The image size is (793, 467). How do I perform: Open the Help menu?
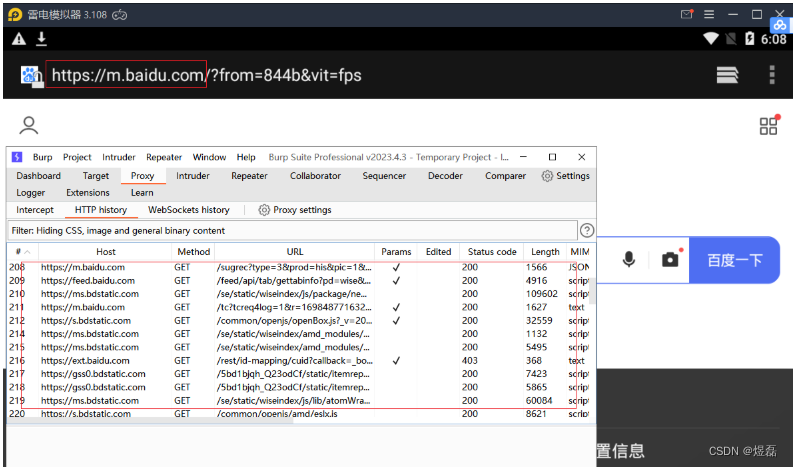point(246,157)
